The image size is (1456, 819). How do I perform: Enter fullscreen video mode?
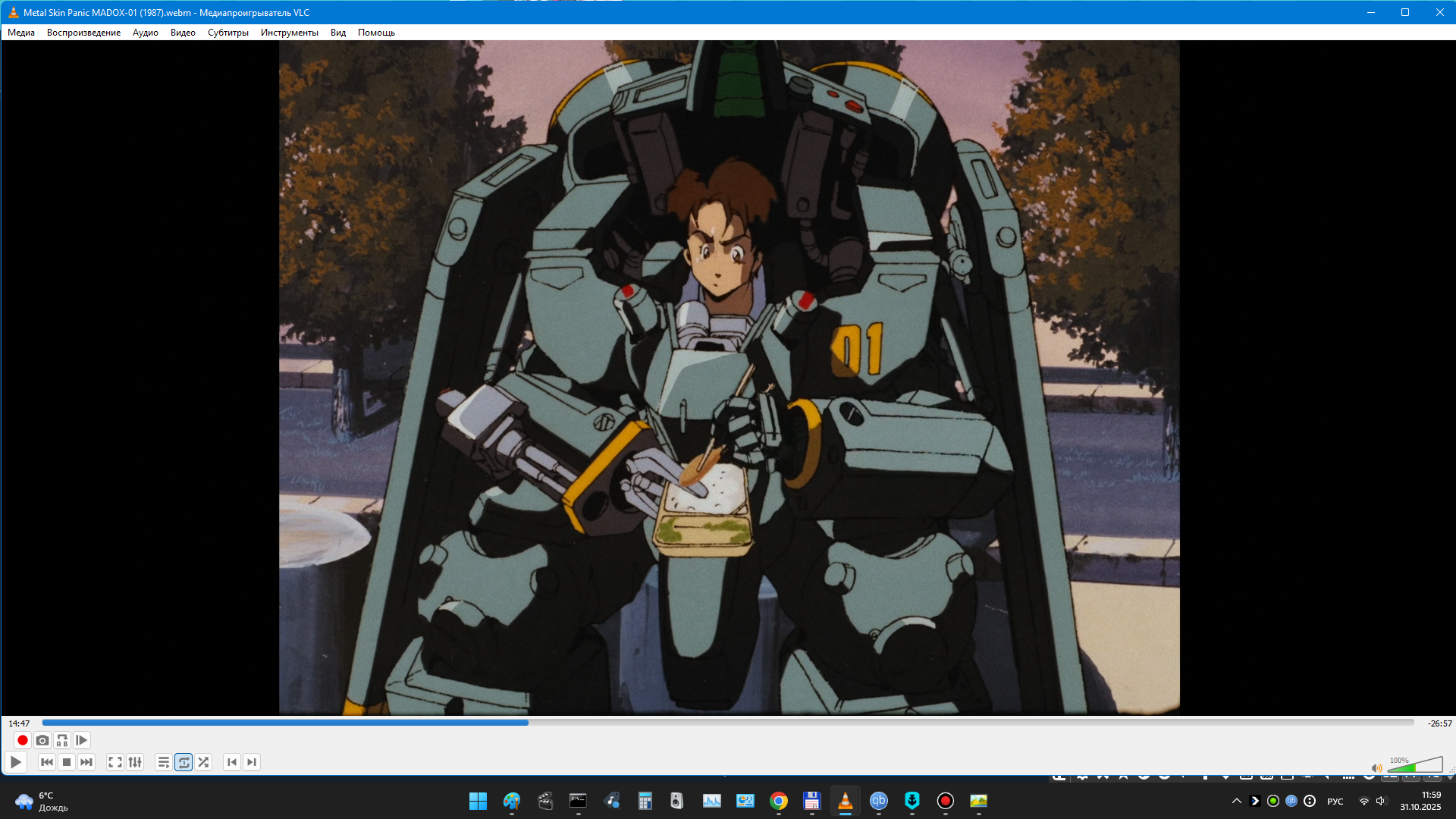point(115,762)
